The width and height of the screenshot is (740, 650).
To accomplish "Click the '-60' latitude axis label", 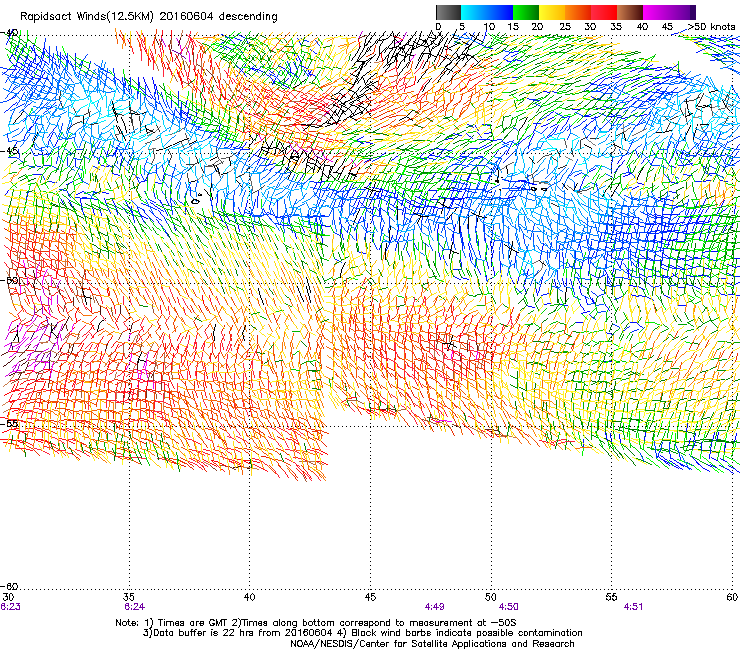I will [x=9, y=586].
